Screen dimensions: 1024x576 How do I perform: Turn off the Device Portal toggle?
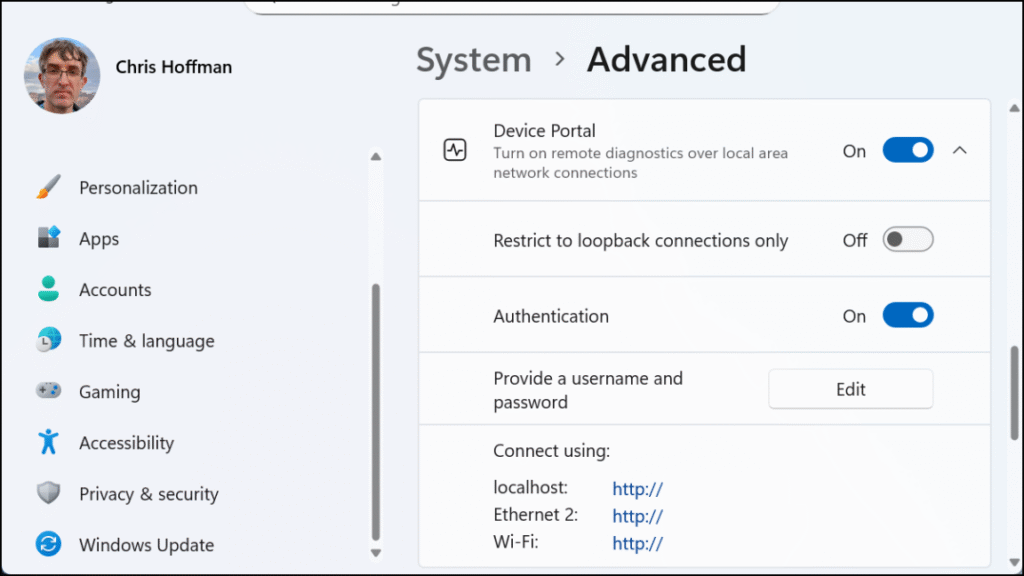click(907, 151)
